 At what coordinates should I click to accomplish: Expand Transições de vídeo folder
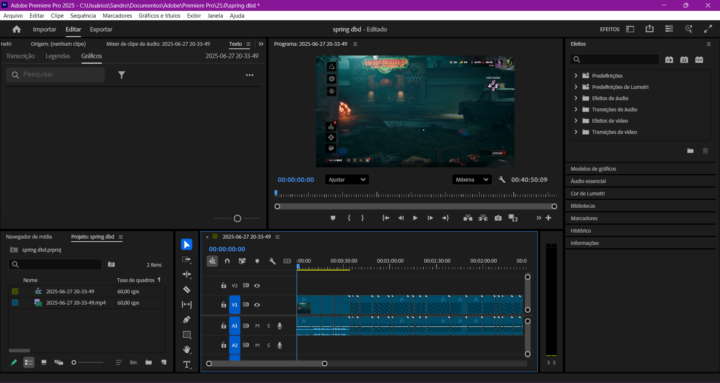[x=576, y=132]
